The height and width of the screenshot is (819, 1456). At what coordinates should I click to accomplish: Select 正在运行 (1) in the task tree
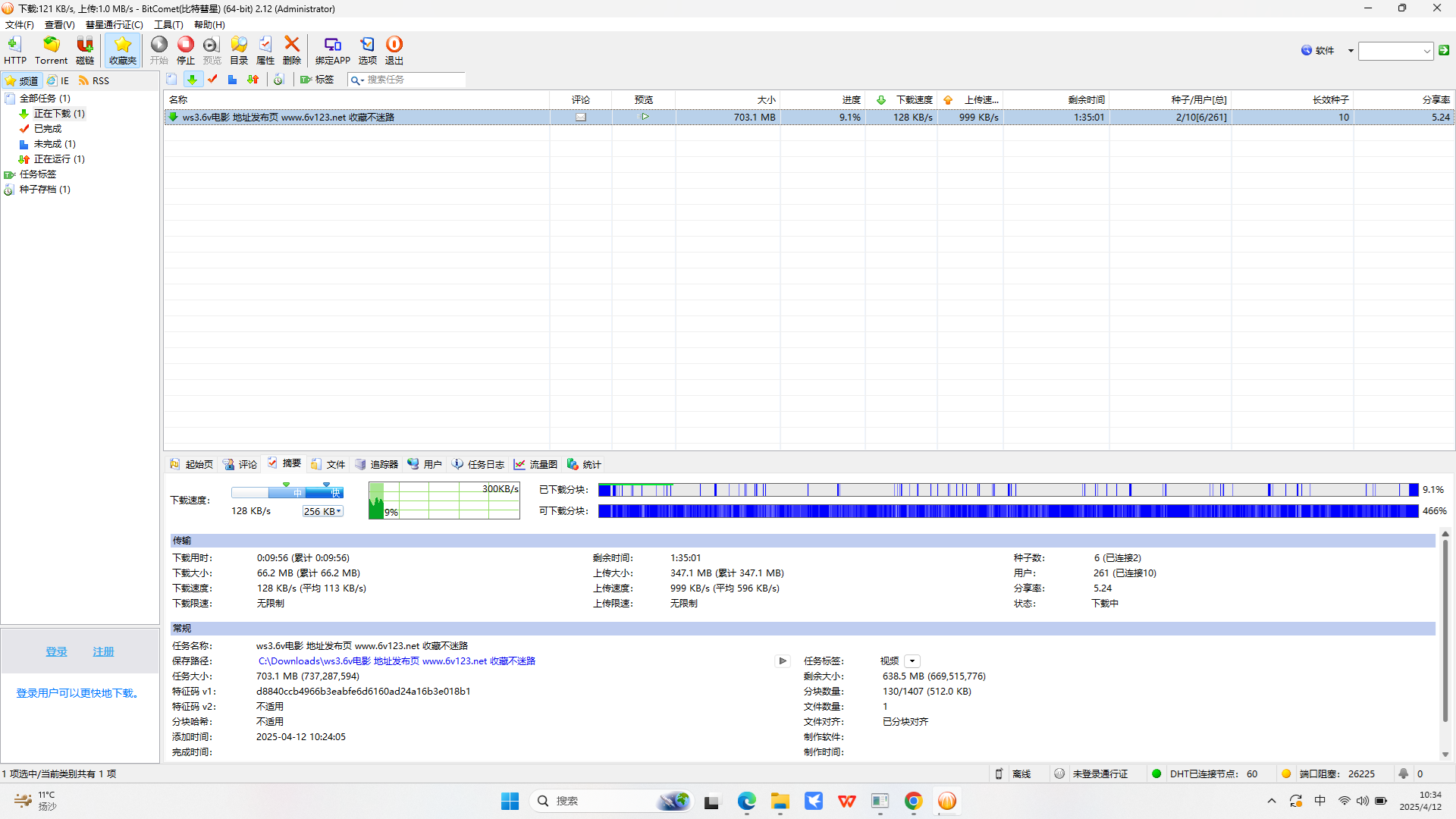point(59,159)
